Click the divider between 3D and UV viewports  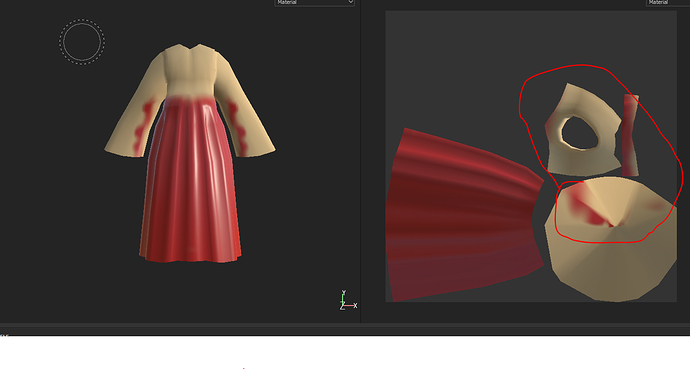[x=360, y=163]
